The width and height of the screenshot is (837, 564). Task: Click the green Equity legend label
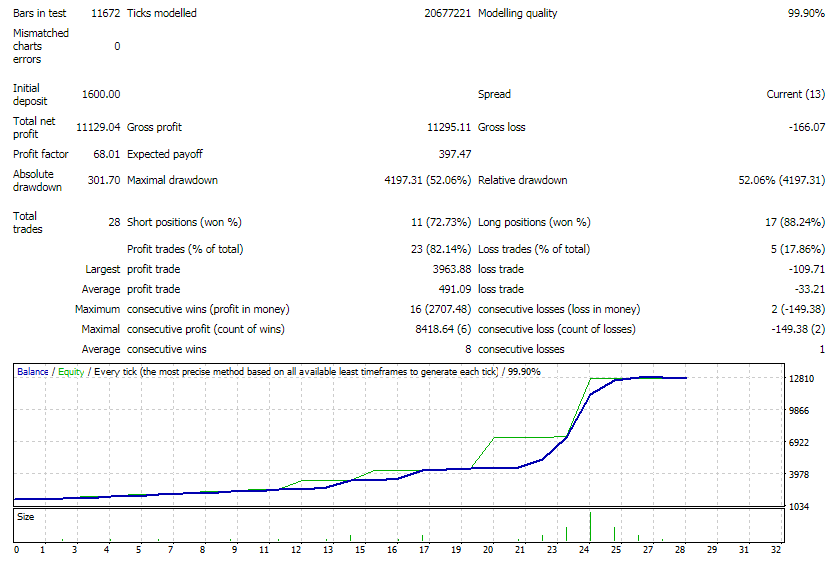71,371
